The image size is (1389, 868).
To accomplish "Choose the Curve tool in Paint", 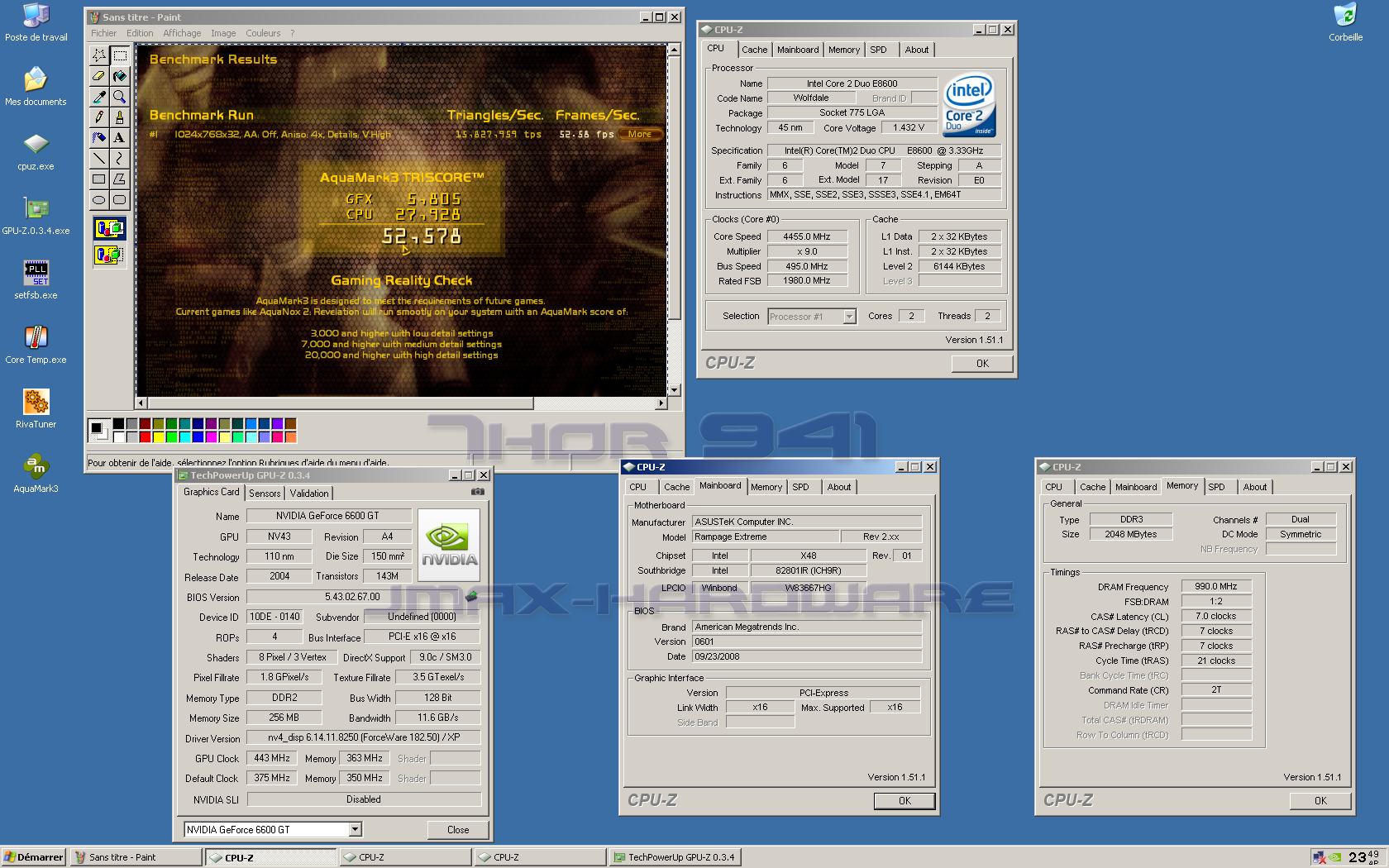I will tap(120, 158).
